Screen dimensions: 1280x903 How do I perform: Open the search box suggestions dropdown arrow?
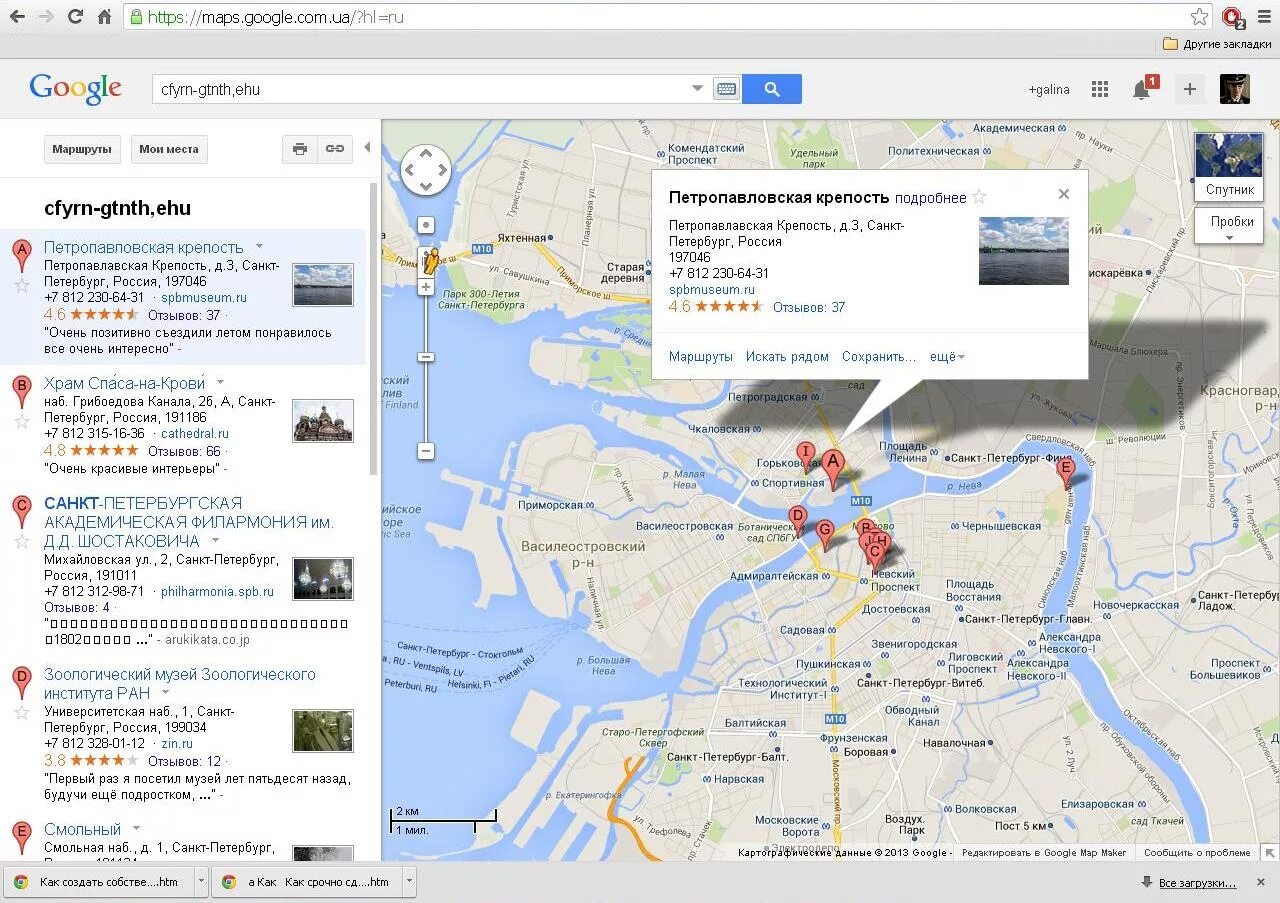click(x=697, y=88)
